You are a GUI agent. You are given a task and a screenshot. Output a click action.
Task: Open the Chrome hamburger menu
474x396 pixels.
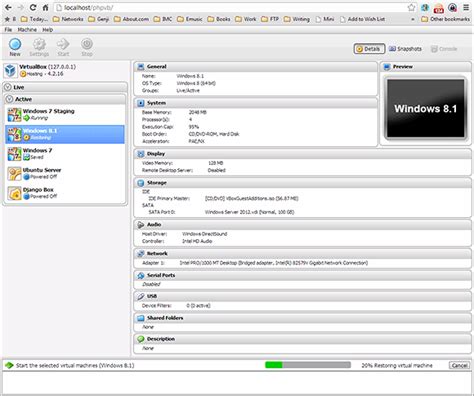tap(466, 7)
